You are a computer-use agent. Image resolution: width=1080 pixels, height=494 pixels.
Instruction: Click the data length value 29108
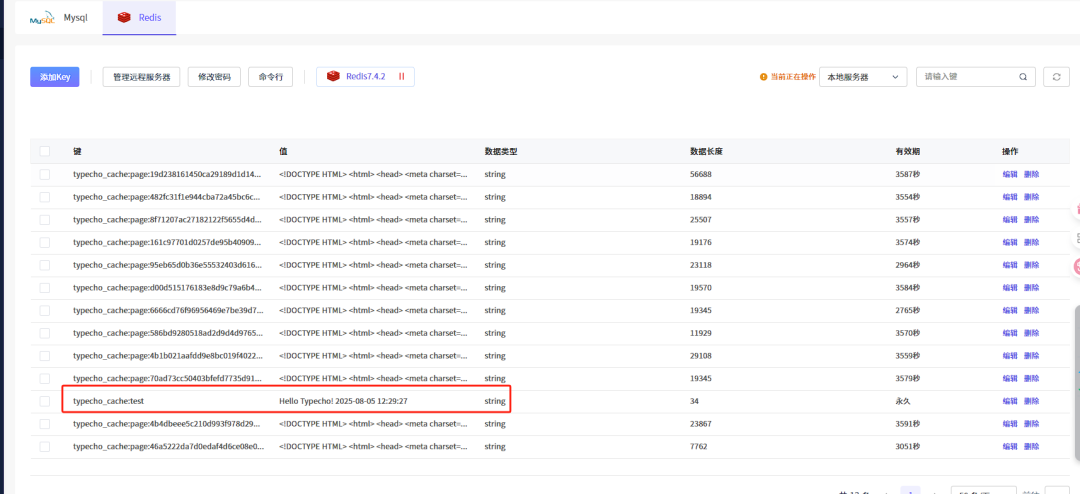pyautogui.click(x=701, y=356)
